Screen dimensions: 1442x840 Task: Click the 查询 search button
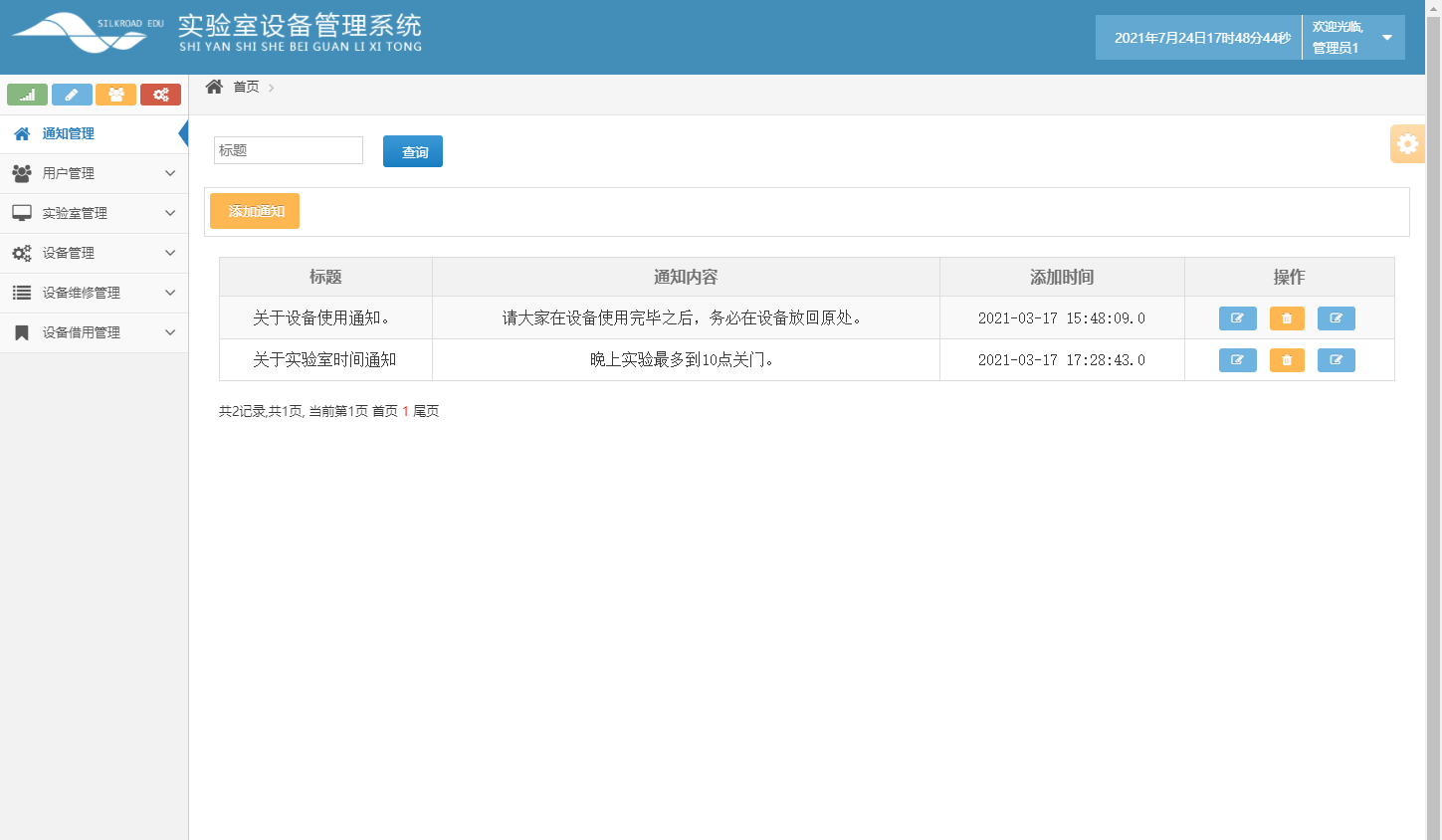tap(412, 151)
